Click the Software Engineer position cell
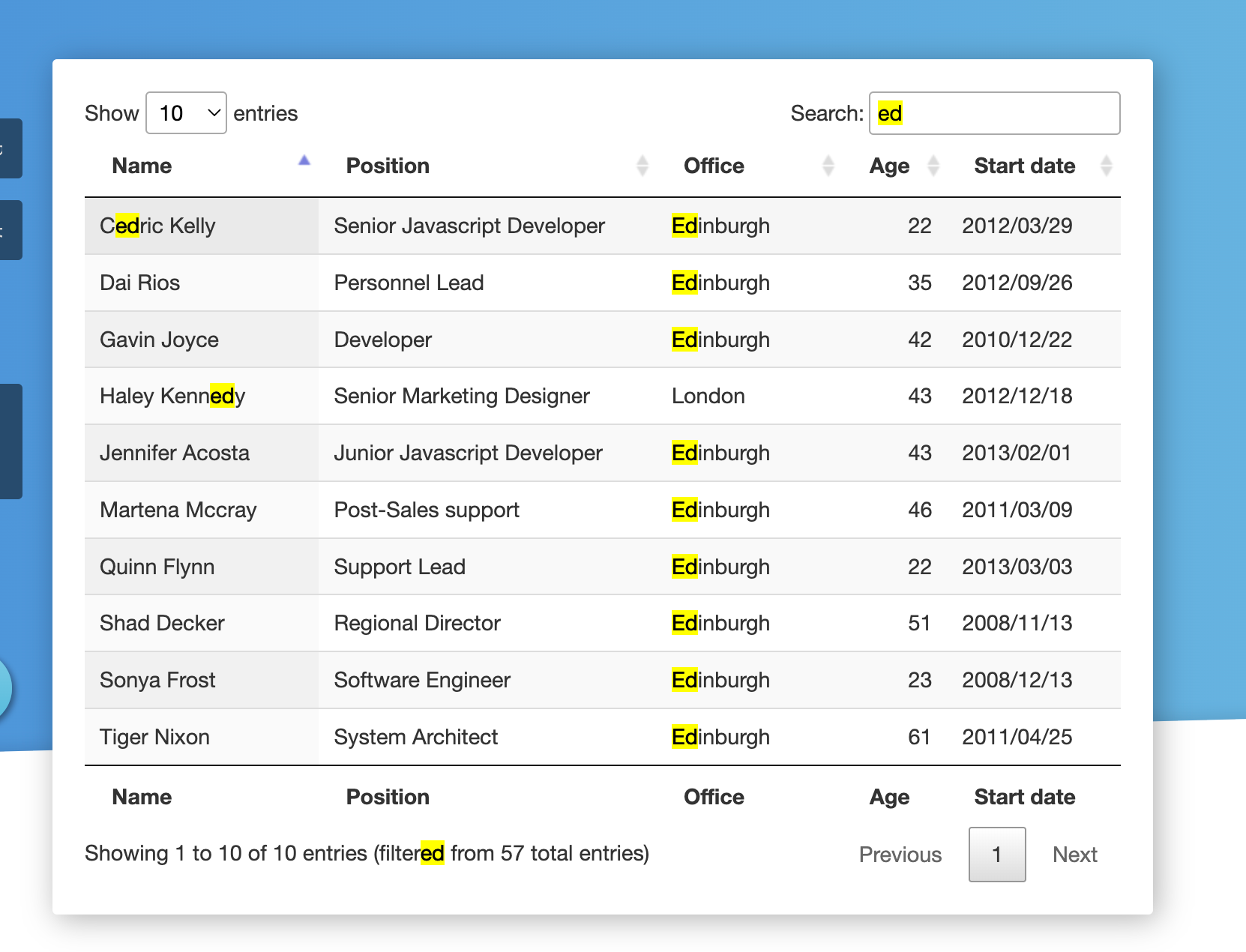 pyautogui.click(x=487, y=680)
